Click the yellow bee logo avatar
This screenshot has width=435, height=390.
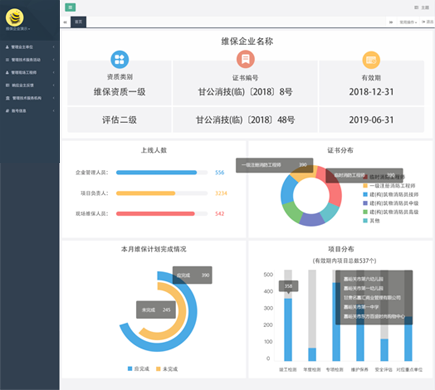click(x=15, y=17)
